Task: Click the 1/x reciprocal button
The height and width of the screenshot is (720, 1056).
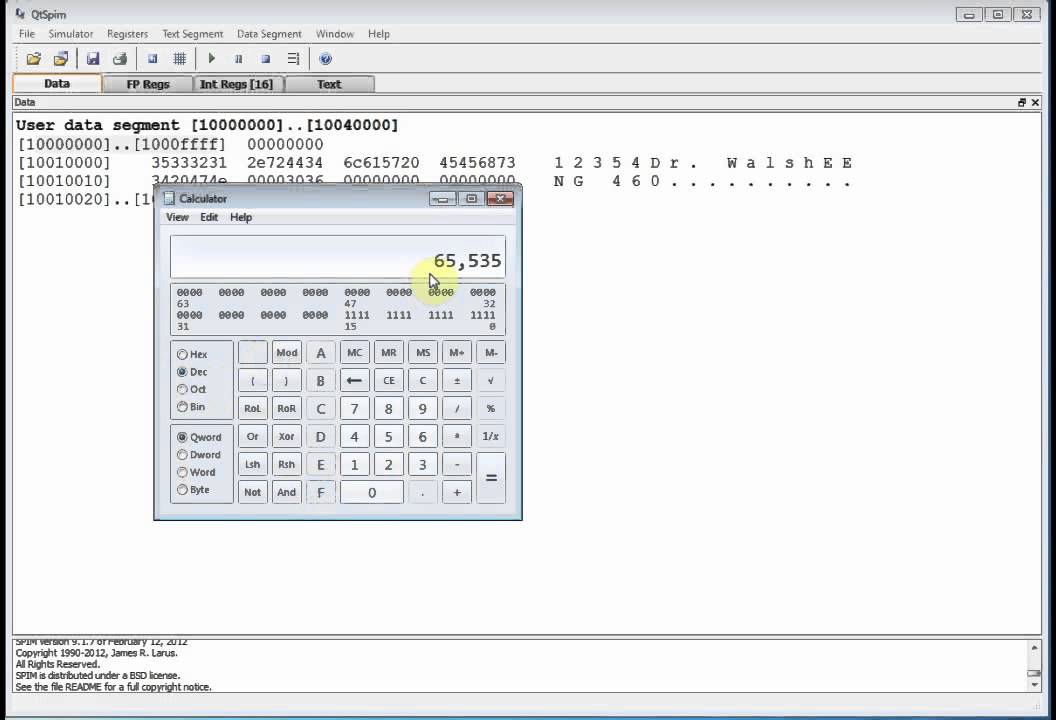Action: pos(491,436)
